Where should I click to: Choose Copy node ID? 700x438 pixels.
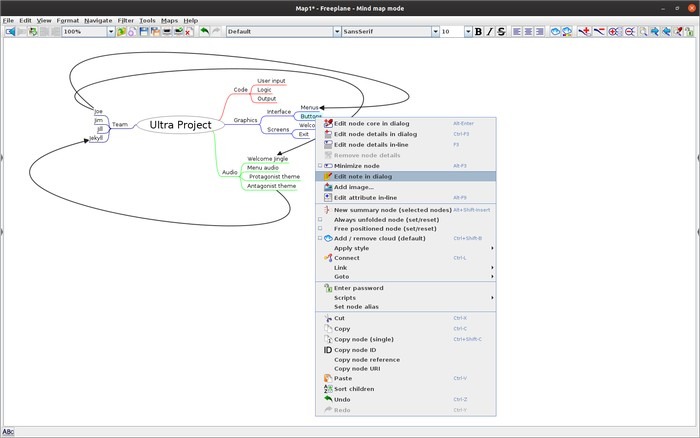tap(405, 350)
